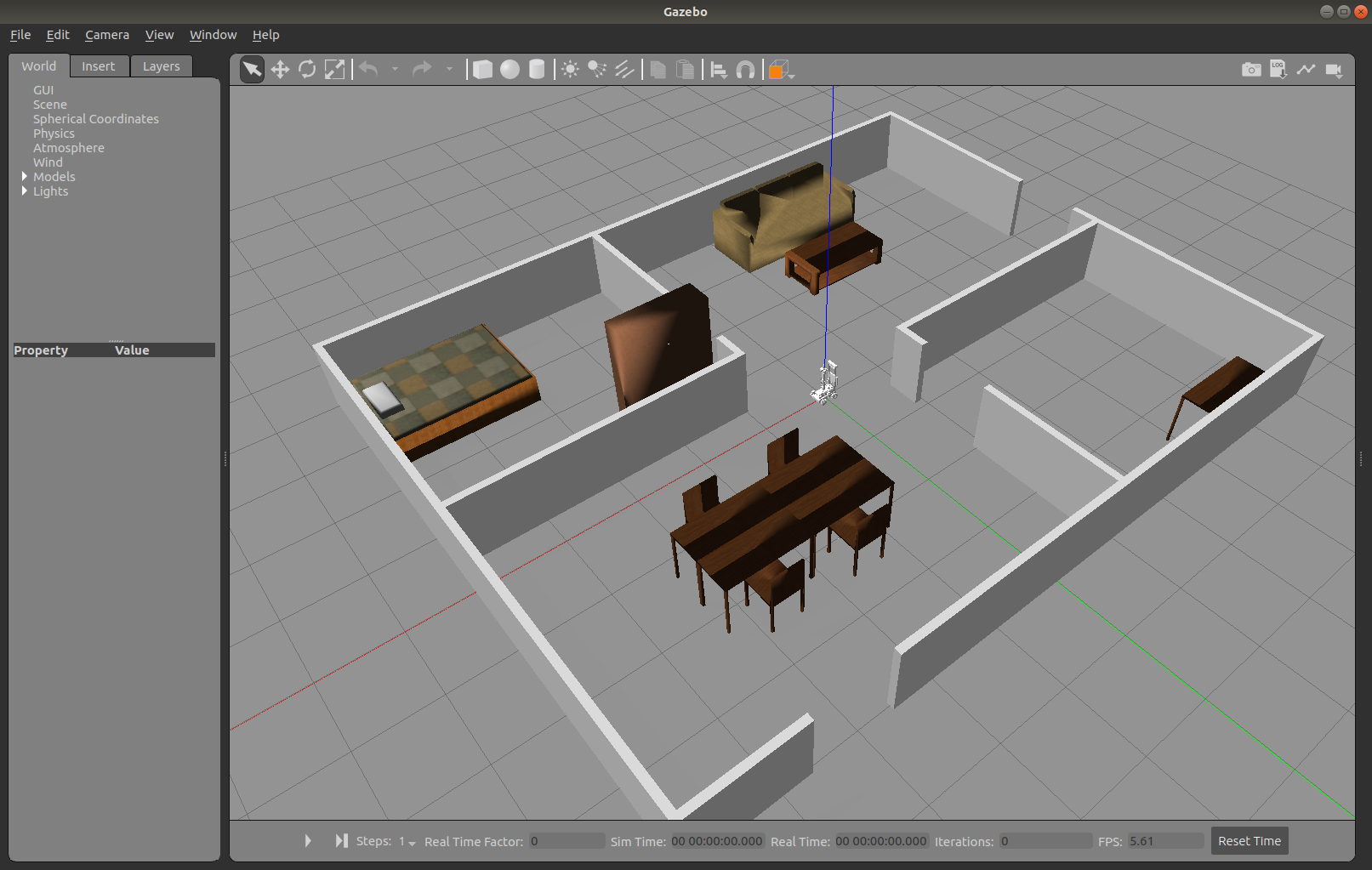This screenshot has width=1372, height=870.
Task: Insert a sphere into the scene
Action: (510, 69)
